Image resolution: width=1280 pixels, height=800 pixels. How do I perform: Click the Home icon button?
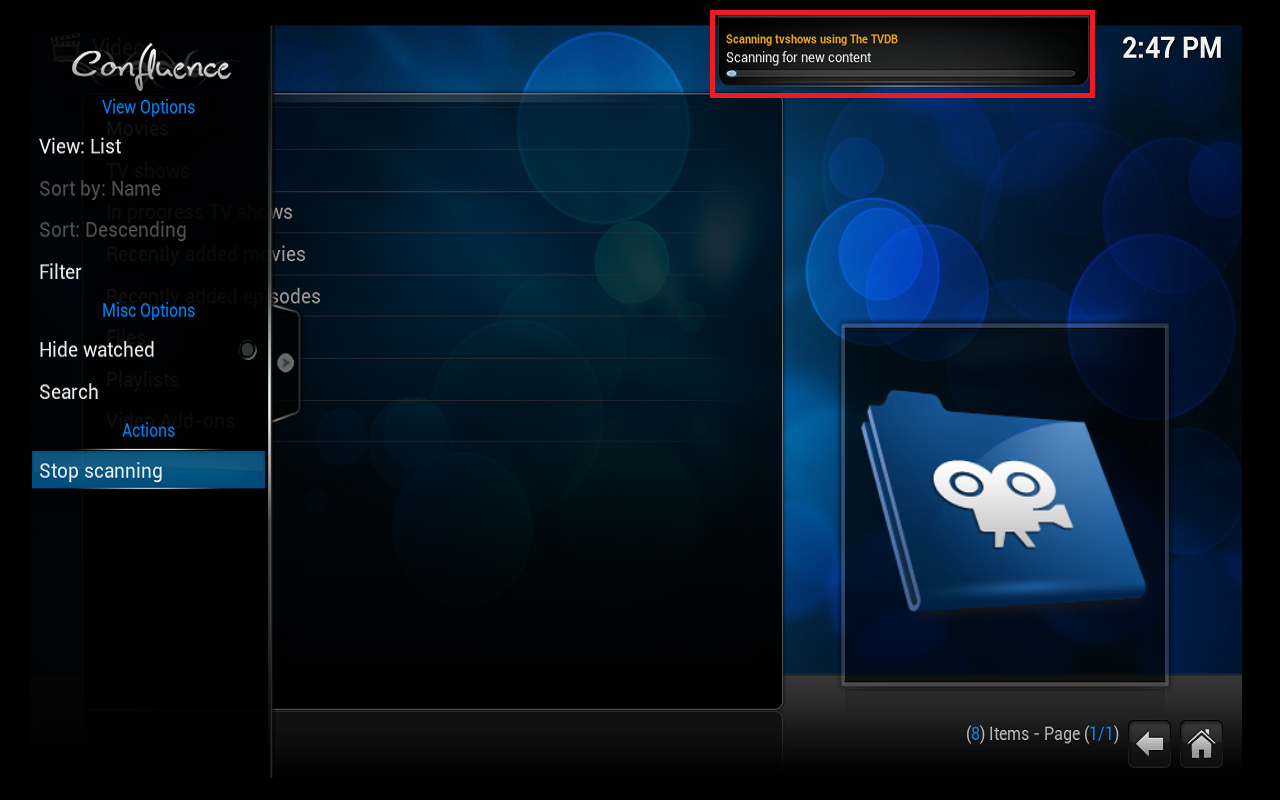(1201, 744)
